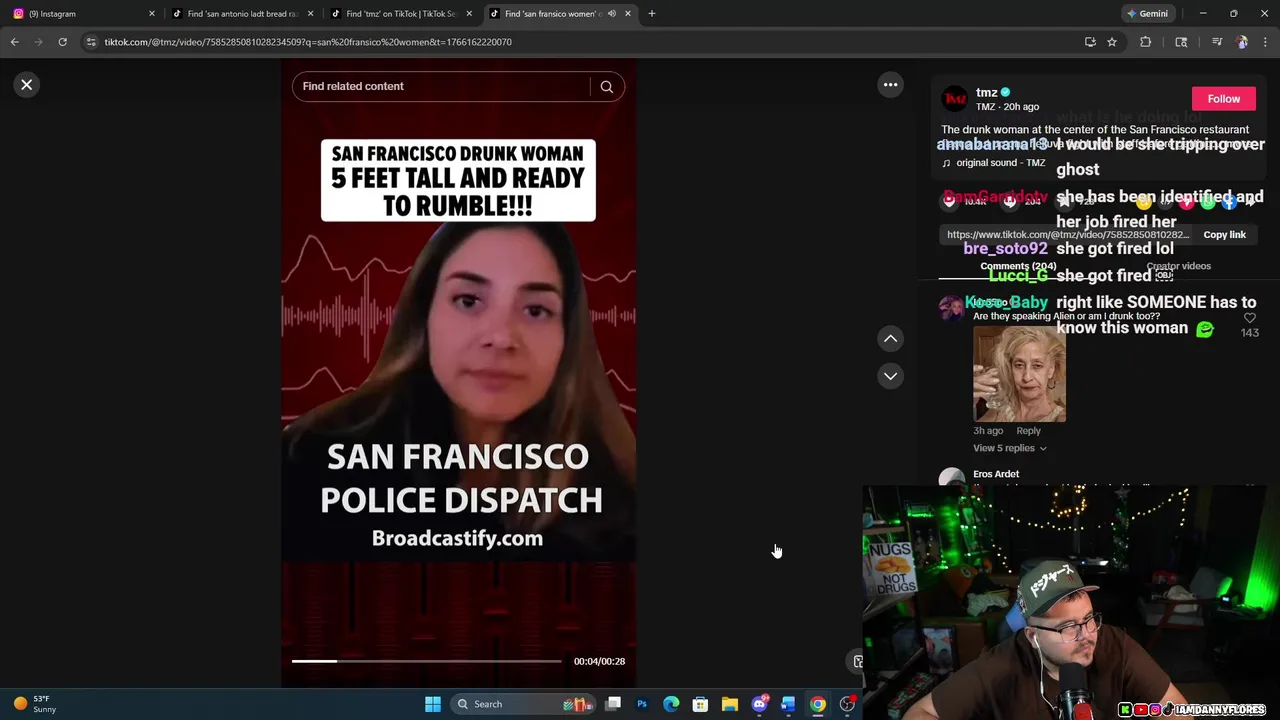Open the three-dots more options menu

[890, 85]
